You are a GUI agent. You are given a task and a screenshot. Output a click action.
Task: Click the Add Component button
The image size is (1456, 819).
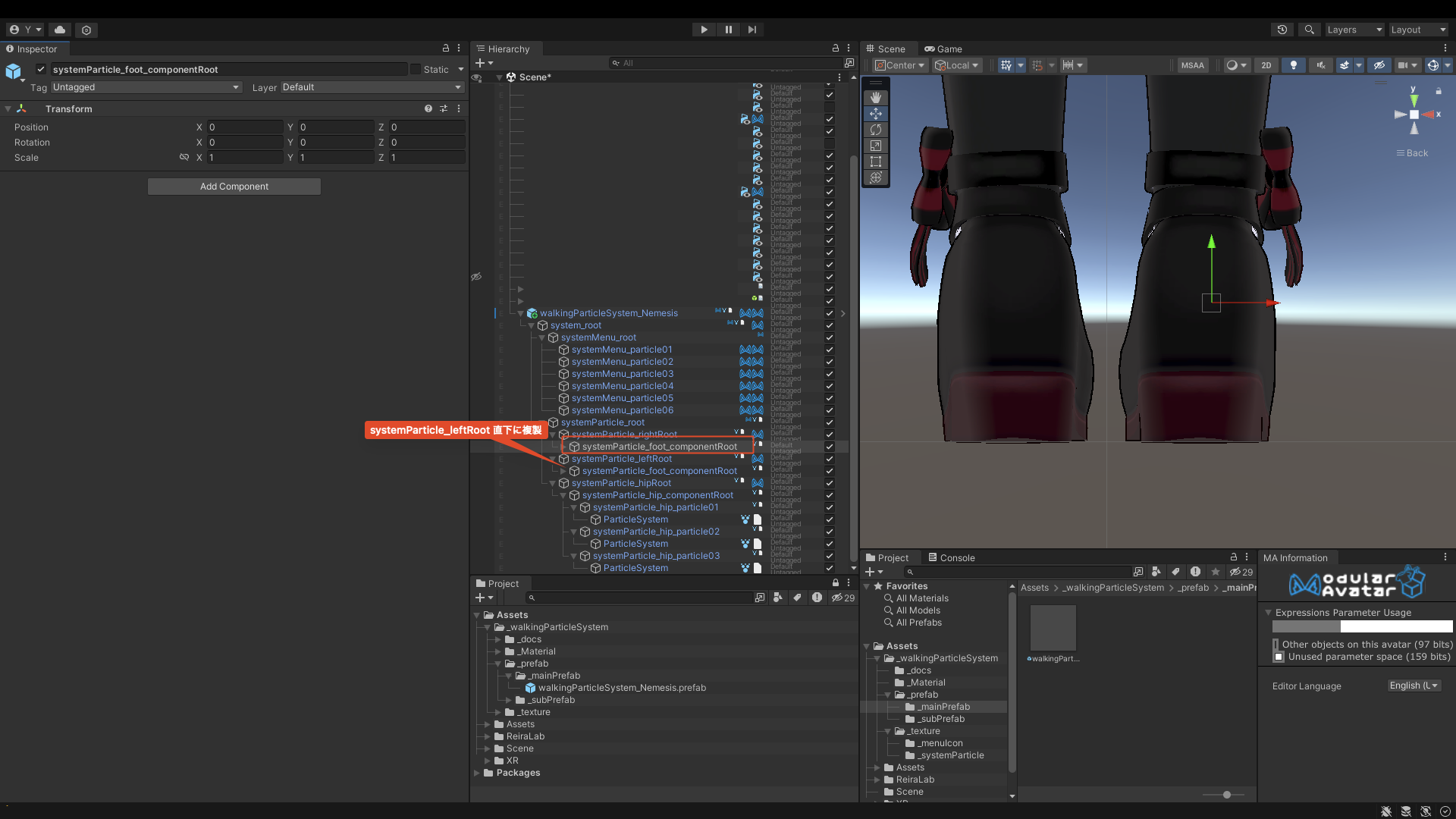tap(234, 187)
